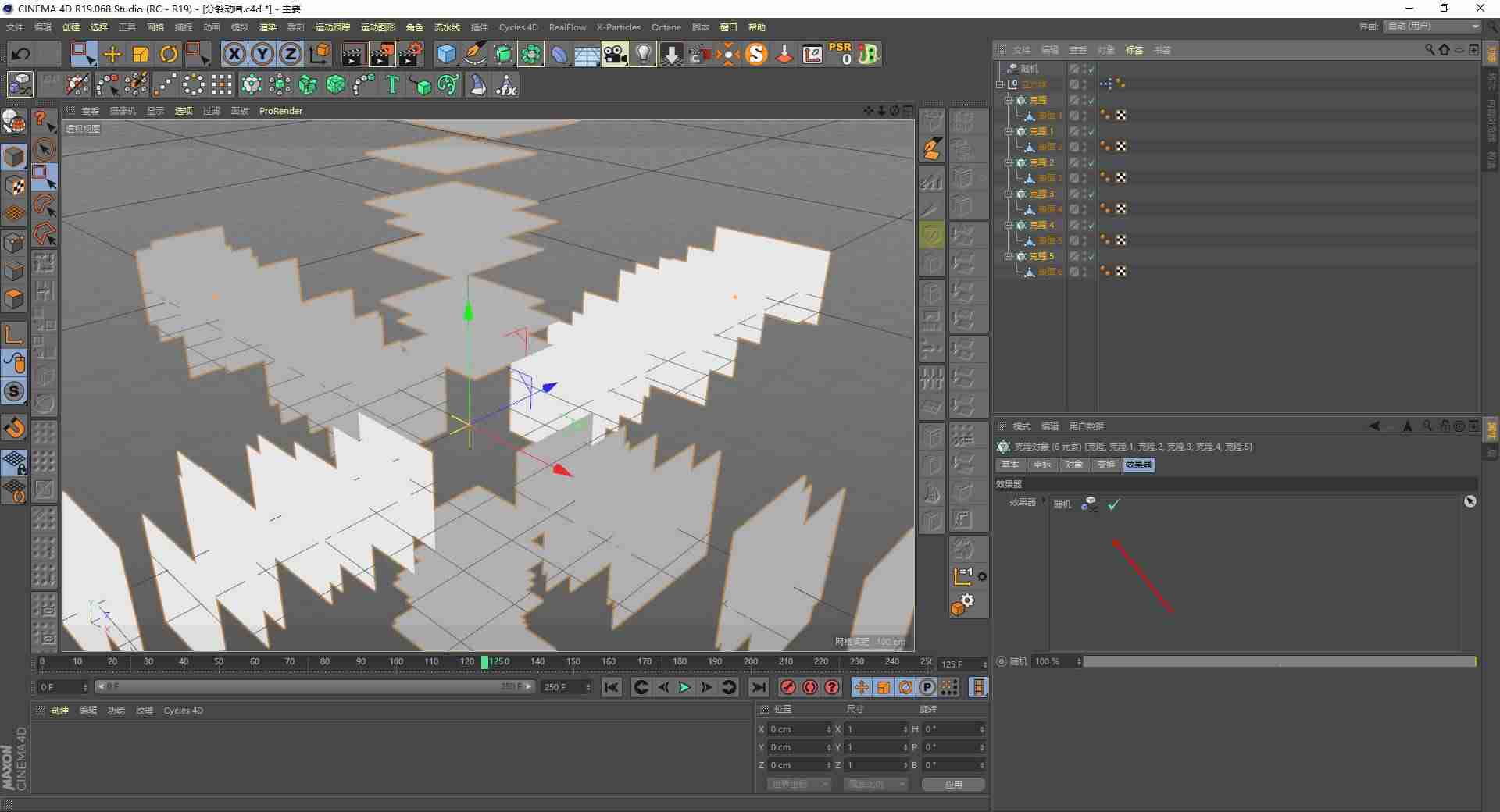Adjust the 随机 strength percentage slider
The width and height of the screenshot is (1500, 812).
click(x=1279, y=661)
